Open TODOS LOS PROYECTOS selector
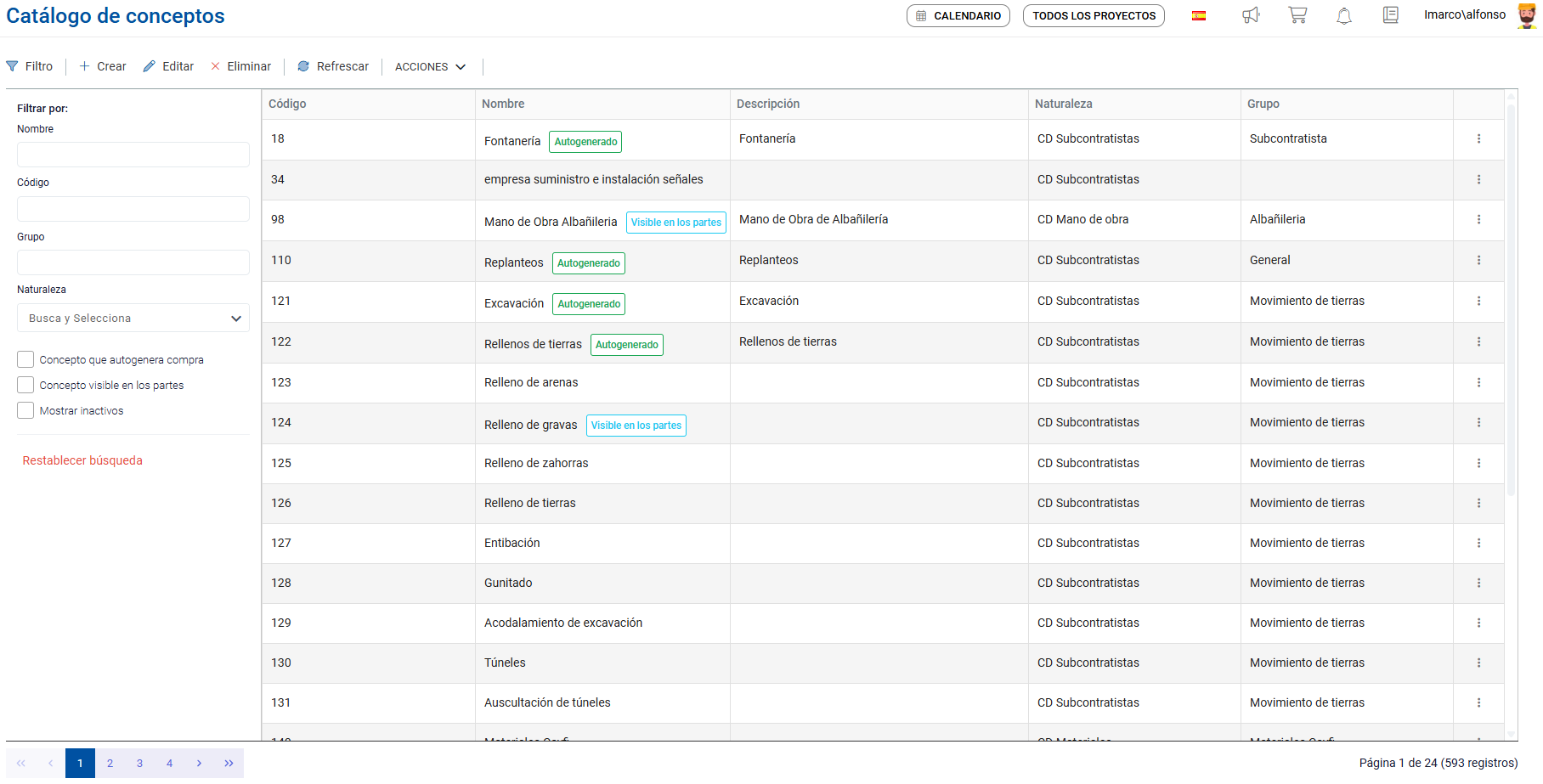This screenshot has height=784, width=1543. (1094, 16)
